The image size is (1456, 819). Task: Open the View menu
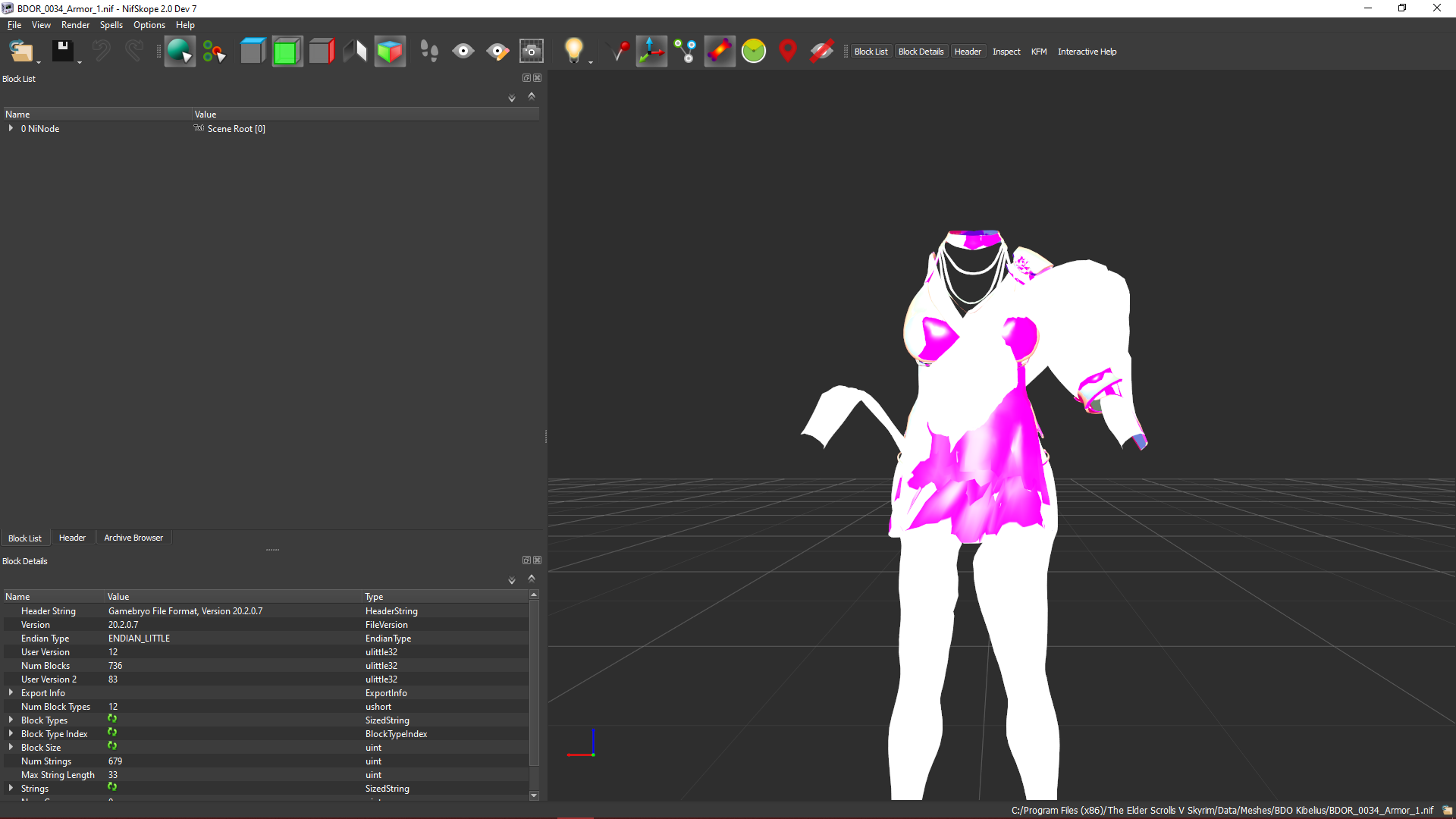pyautogui.click(x=41, y=25)
